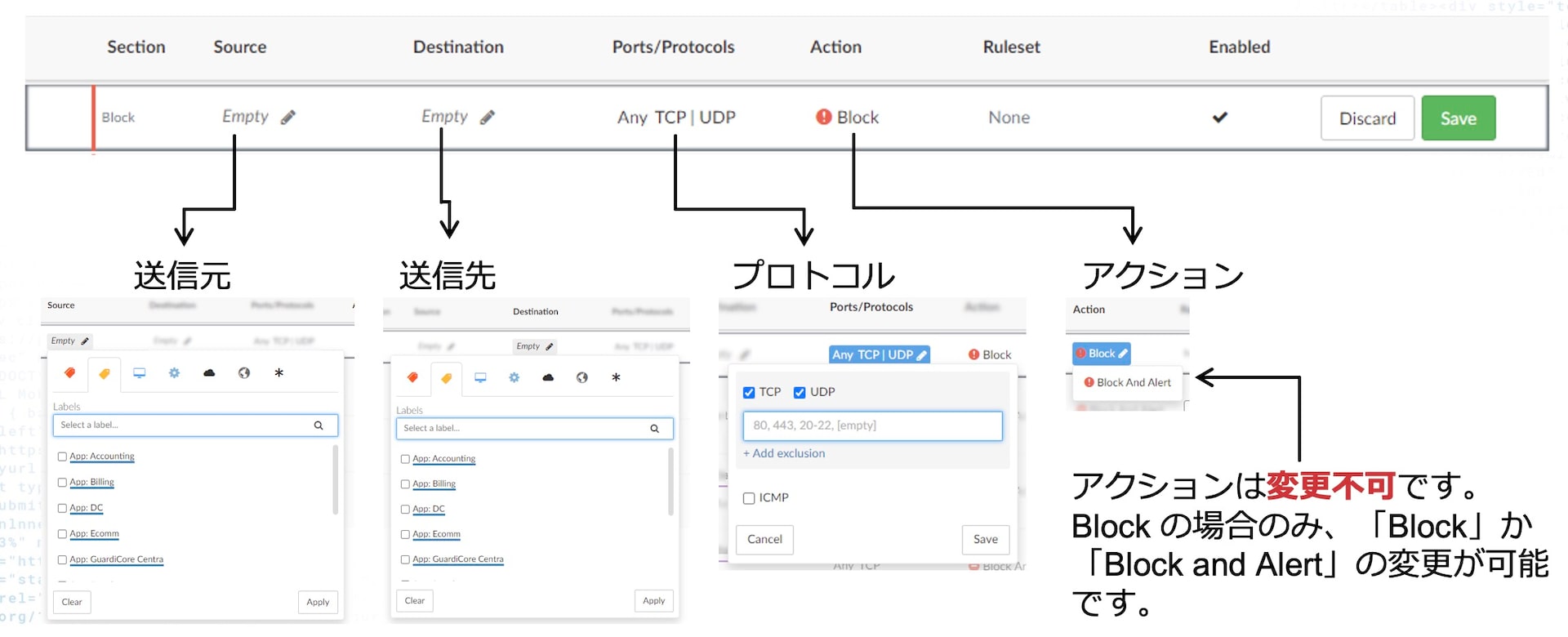Enable the ICMP checkbox

[749, 498]
